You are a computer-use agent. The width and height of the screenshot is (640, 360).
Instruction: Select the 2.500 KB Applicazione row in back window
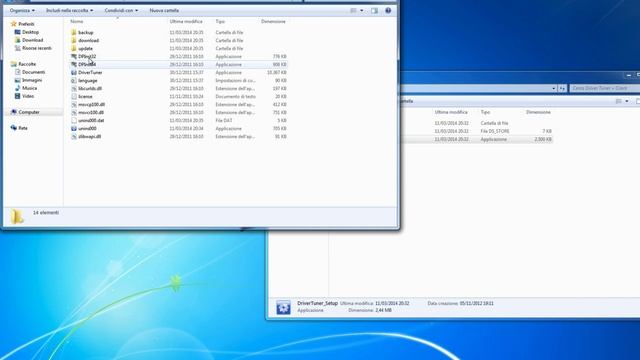point(476,139)
